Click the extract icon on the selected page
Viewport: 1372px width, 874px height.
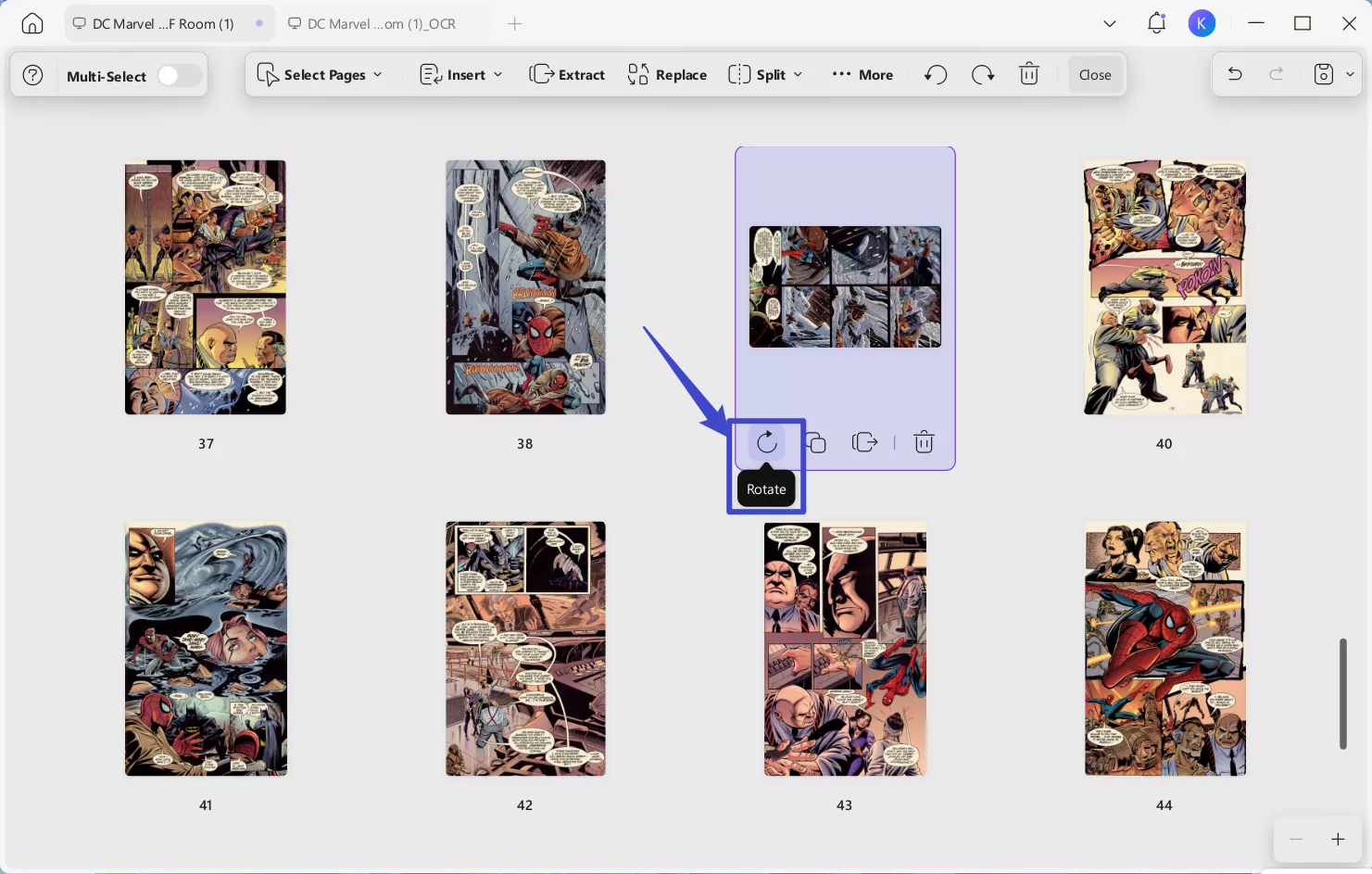[x=864, y=442]
